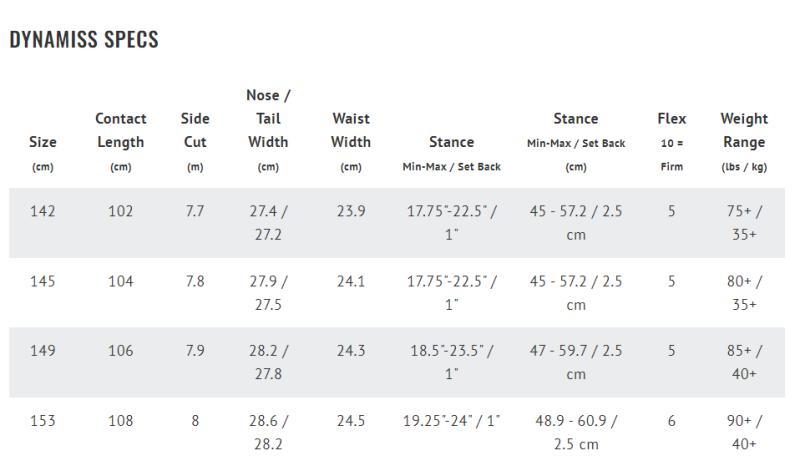Select the 142 size cell
This screenshot has width=800, height=476.
pyautogui.click(x=43, y=211)
